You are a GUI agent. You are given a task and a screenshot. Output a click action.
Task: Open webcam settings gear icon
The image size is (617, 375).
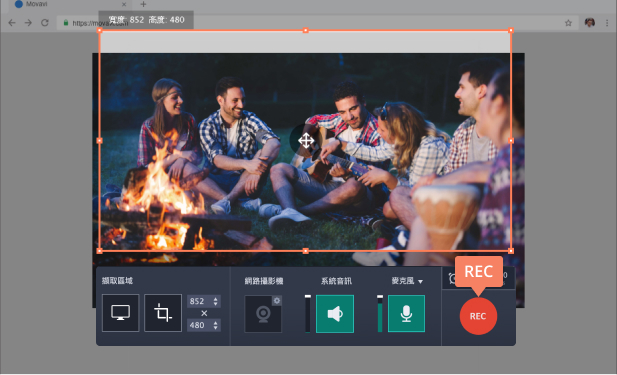click(277, 301)
